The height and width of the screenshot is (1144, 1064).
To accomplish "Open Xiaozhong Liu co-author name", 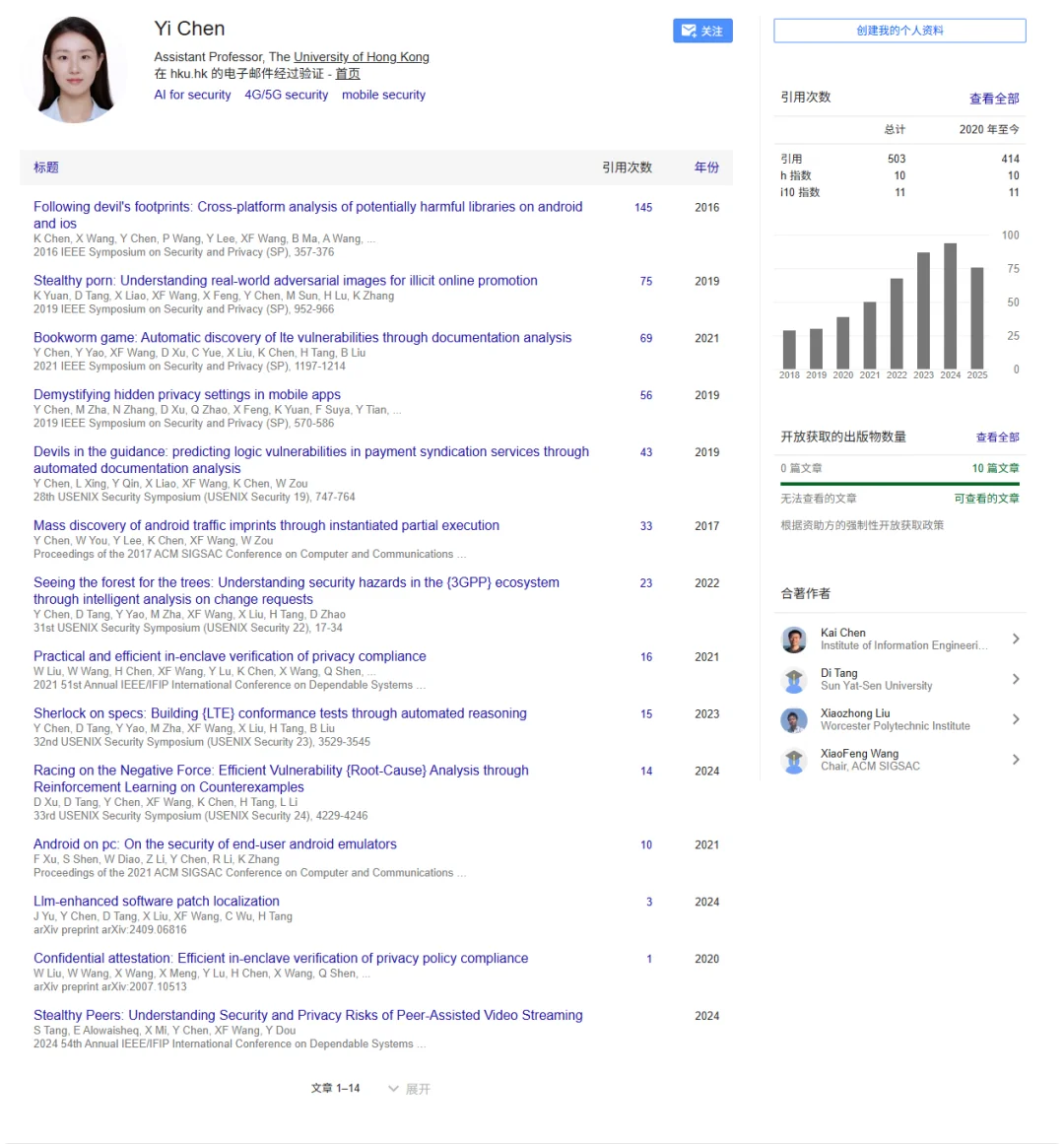I will tap(855, 712).
